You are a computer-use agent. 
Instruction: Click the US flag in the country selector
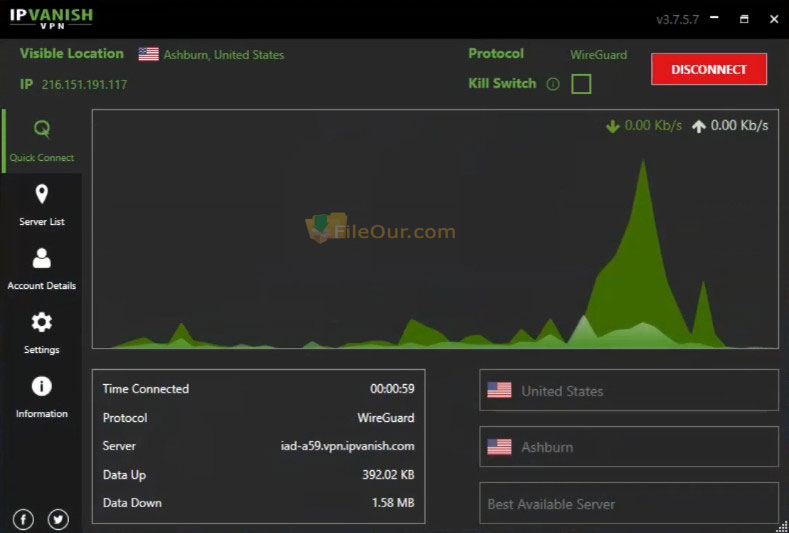(500, 390)
